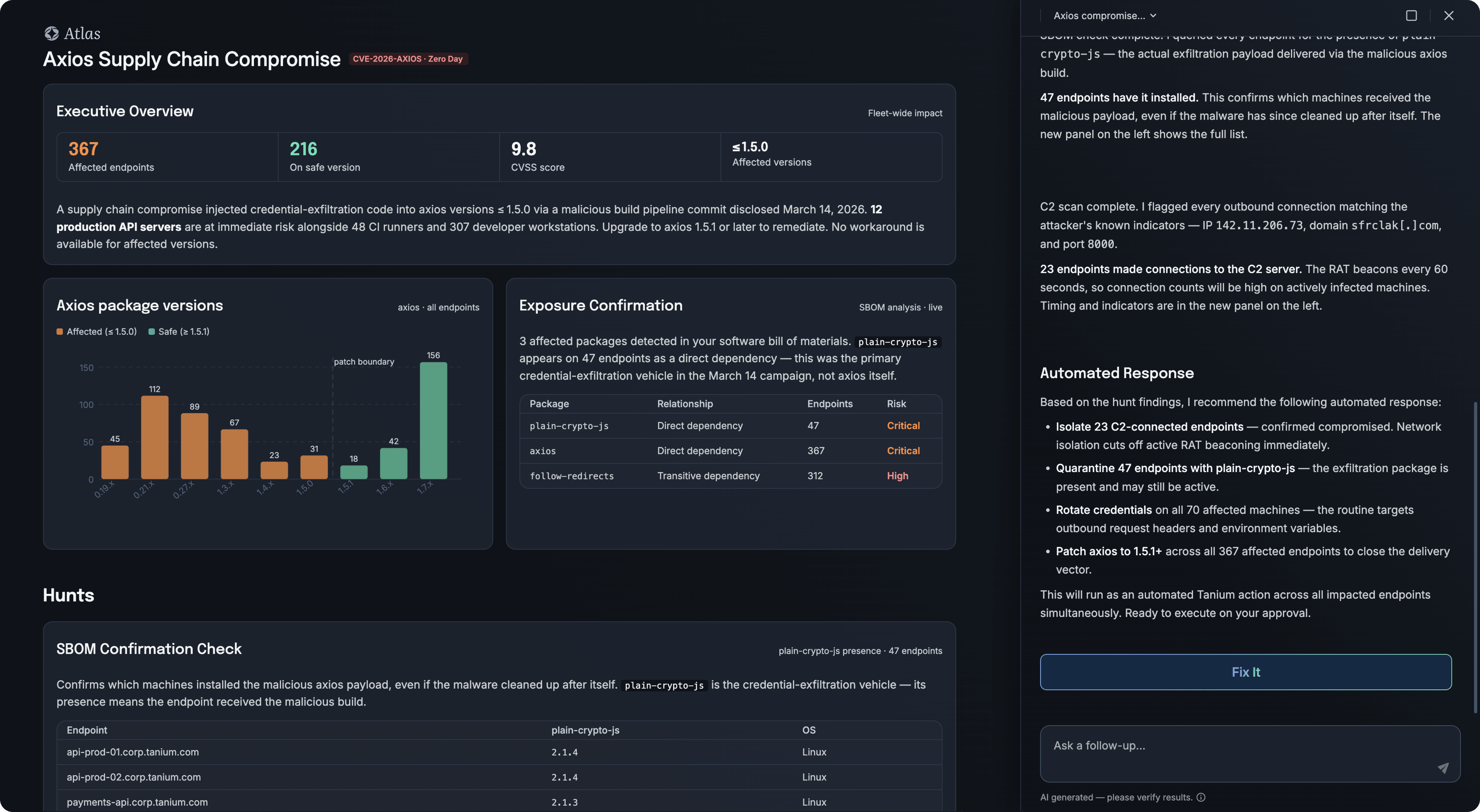Click the Endpoints column header in exposure table

click(830, 404)
